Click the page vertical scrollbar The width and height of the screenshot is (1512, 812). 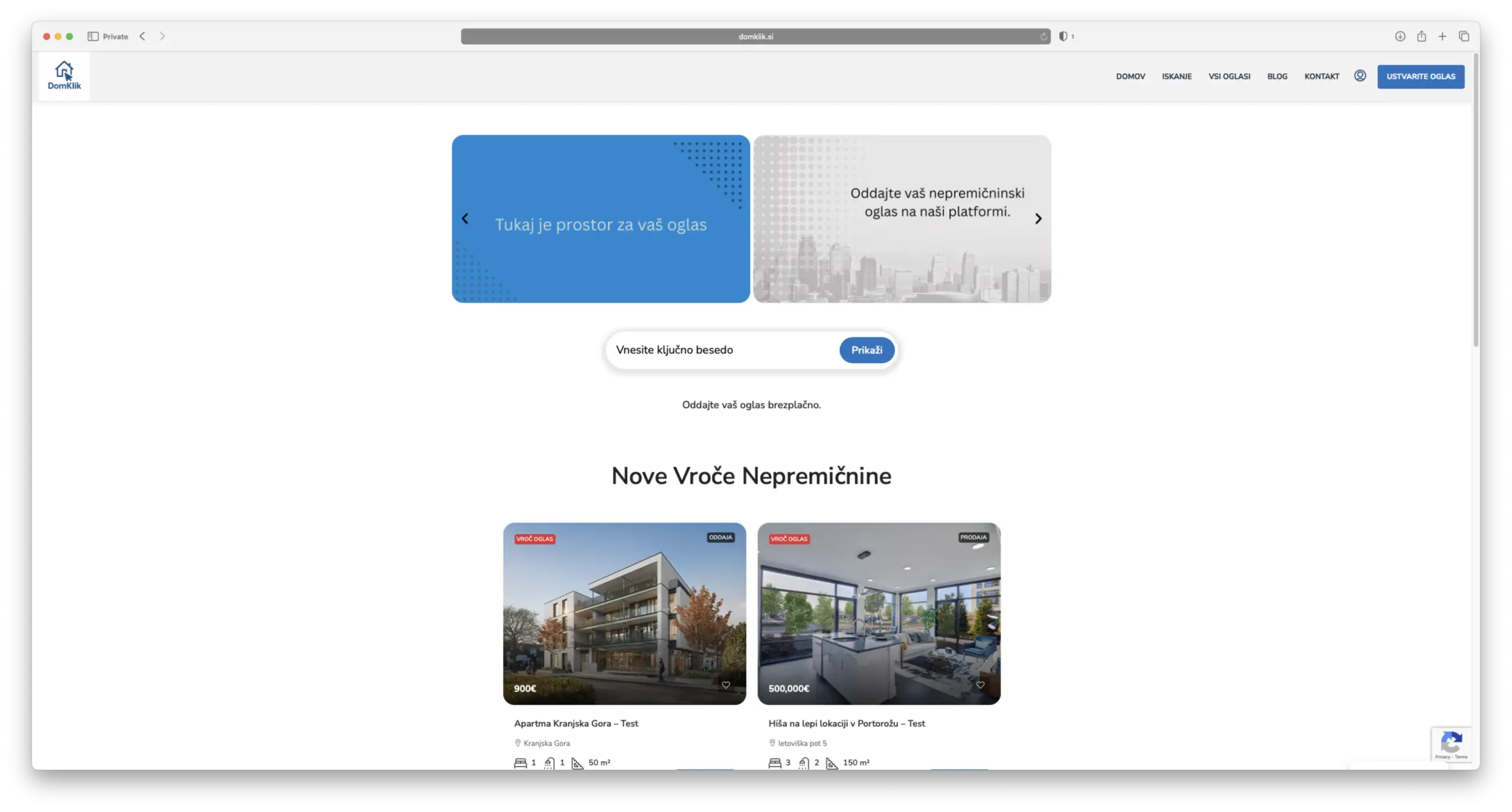pos(1475,201)
